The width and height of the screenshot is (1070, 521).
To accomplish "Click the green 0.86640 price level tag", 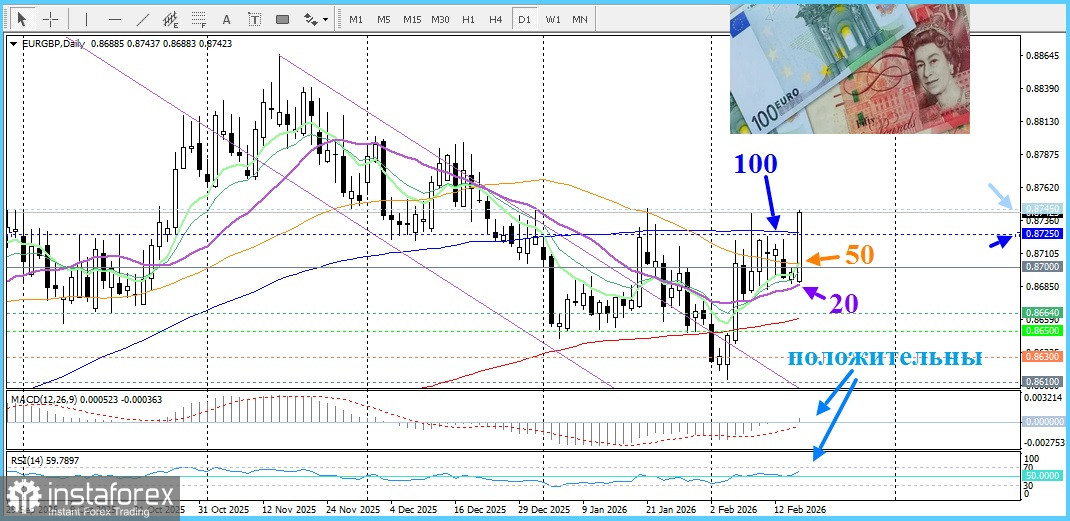I will 1041,312.
